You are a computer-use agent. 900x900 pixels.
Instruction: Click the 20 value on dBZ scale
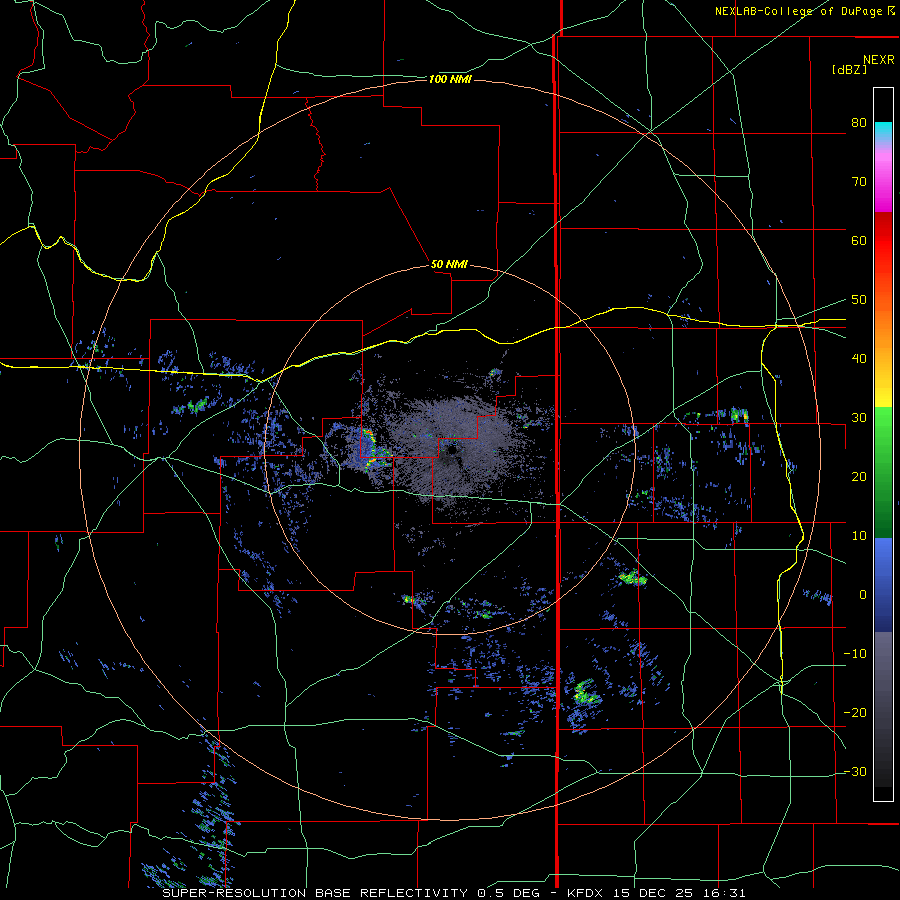pos(859,477)
